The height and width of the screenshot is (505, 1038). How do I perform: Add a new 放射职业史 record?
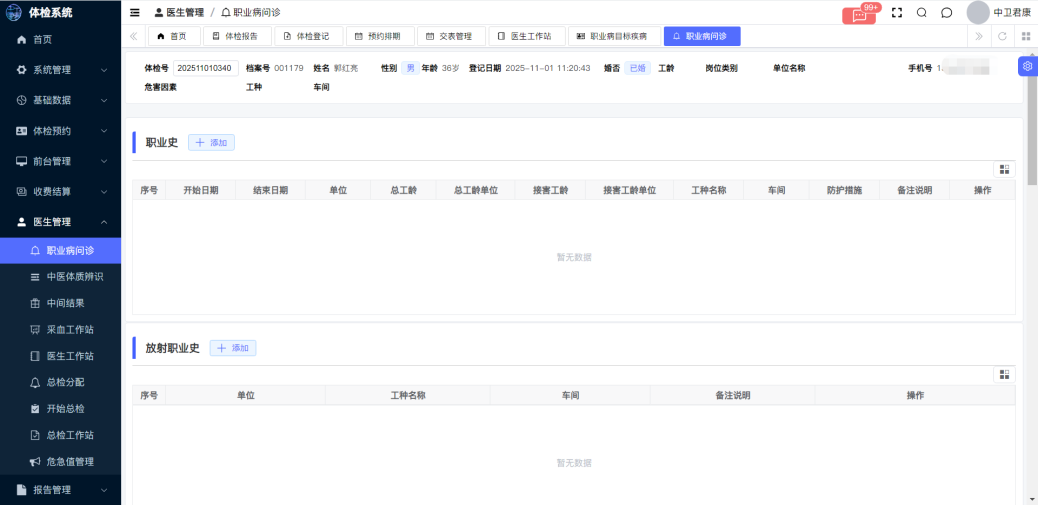tap(233, 348)
